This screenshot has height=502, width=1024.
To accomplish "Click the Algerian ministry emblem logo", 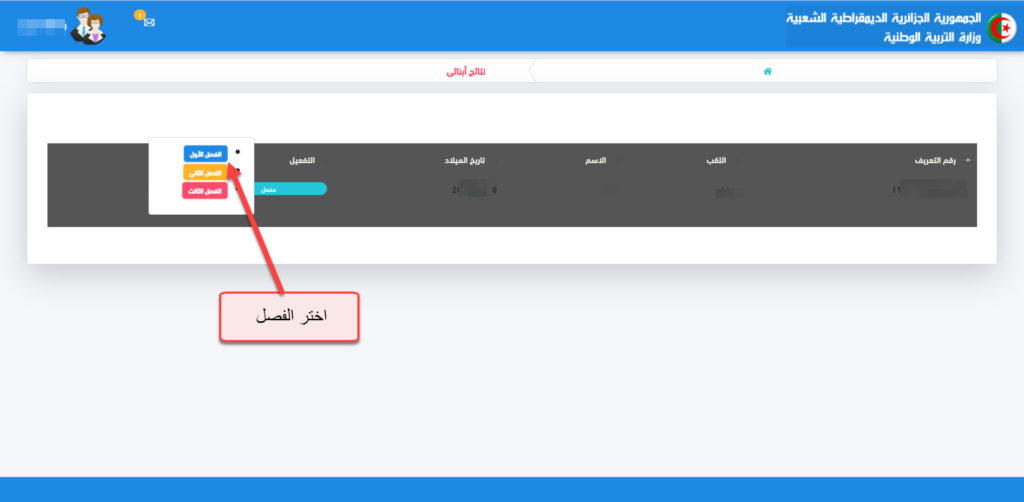I will [1000, 28].
